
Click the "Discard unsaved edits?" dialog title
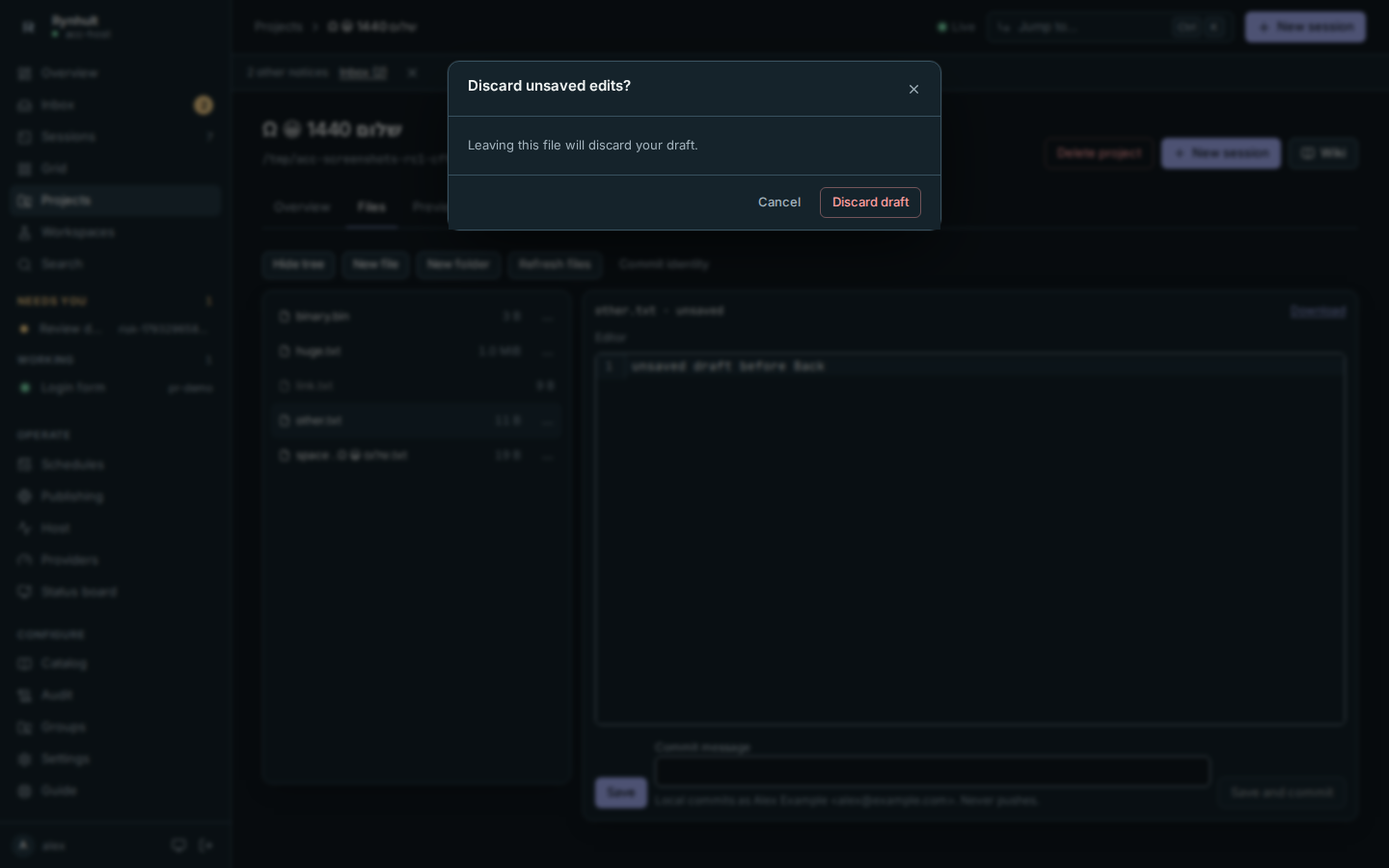tap(549, 86)
